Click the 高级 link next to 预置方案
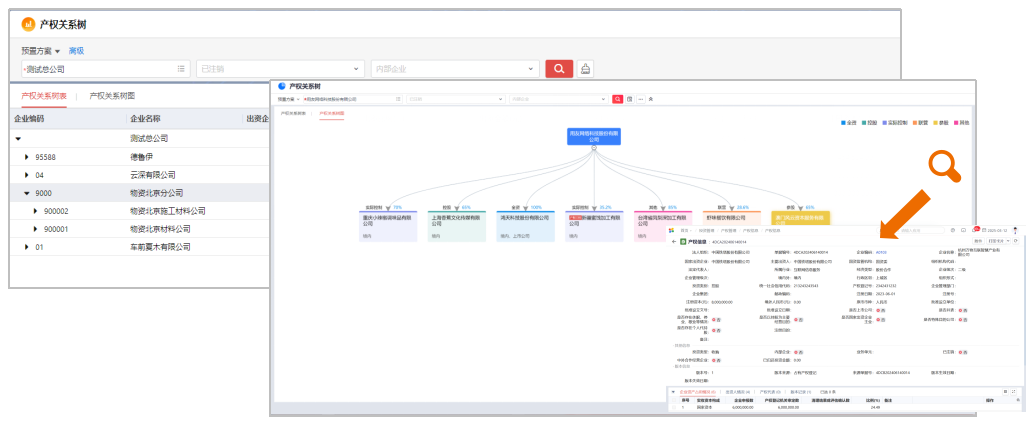1036x426 pixels. point(77,51)
